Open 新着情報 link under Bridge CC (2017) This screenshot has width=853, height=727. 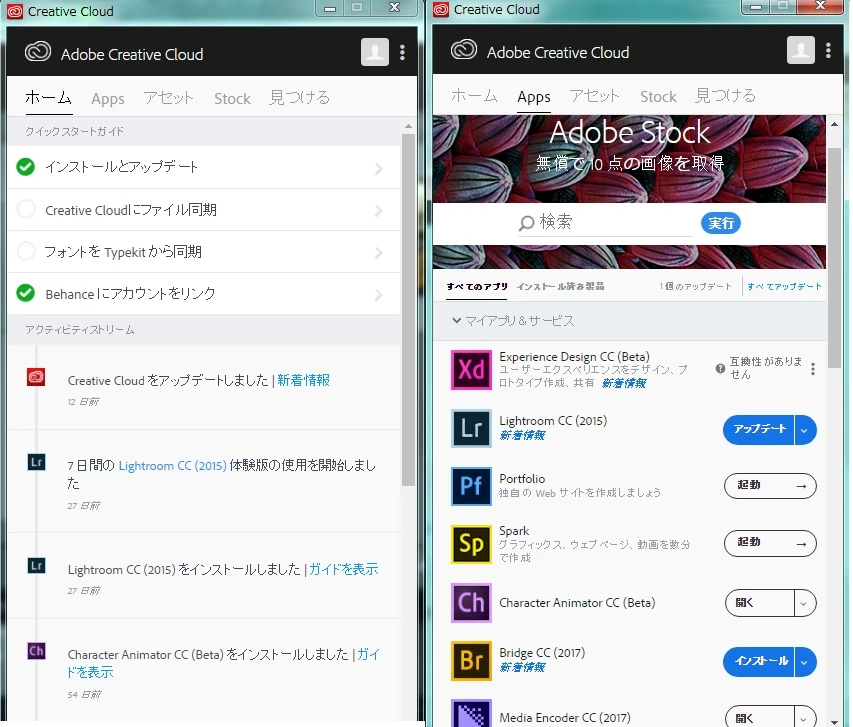pos(522,668)
